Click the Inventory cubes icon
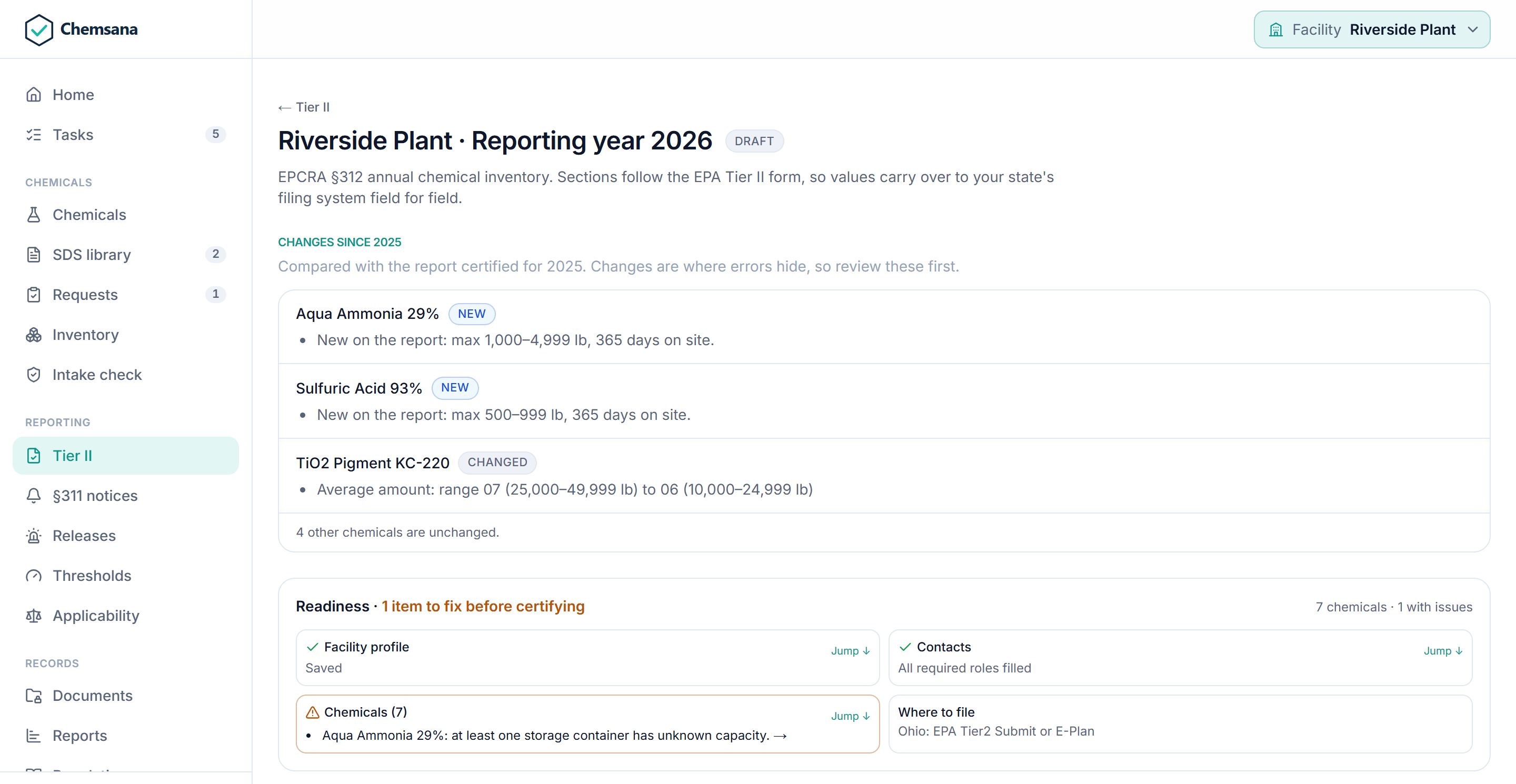Viewport: 1516px width, 784px height. 34,335
